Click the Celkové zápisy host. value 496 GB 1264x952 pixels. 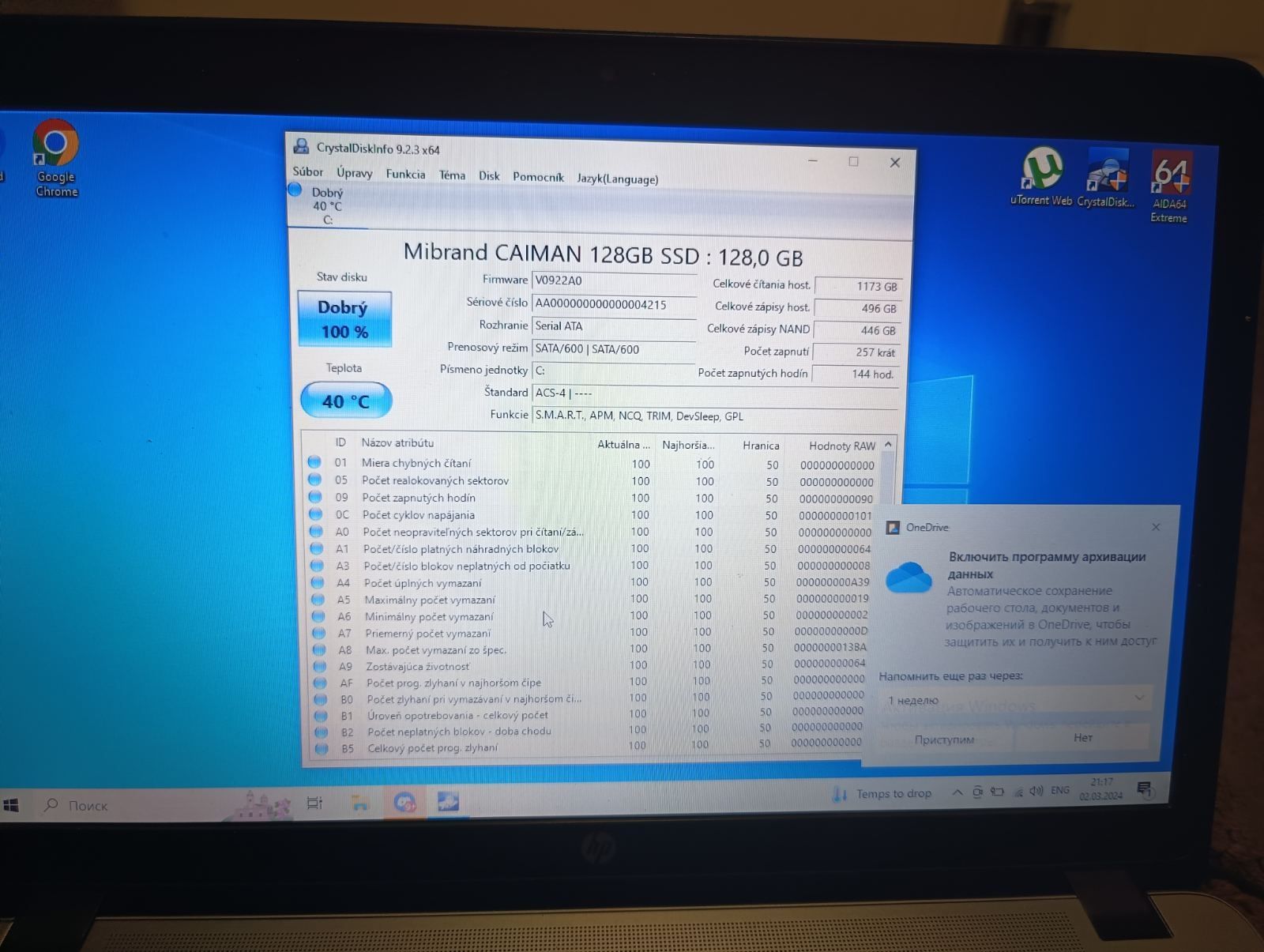click(x=857, y=308)
